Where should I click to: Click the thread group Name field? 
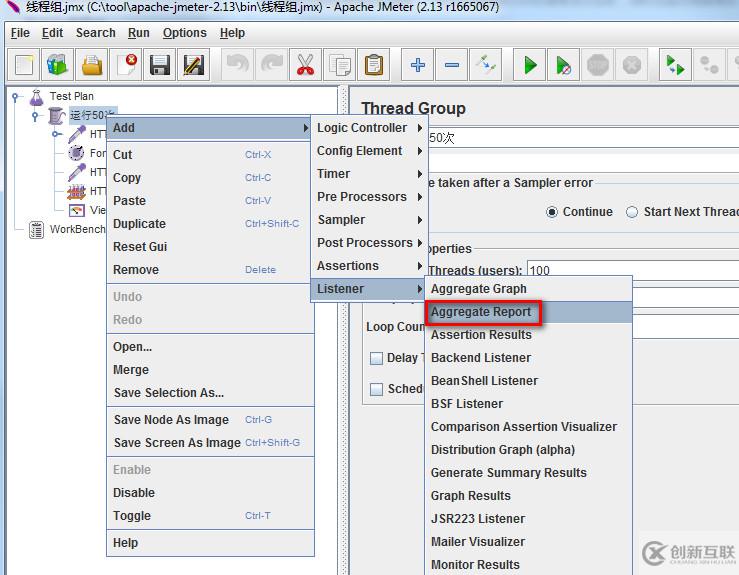(x=583, y=138)
